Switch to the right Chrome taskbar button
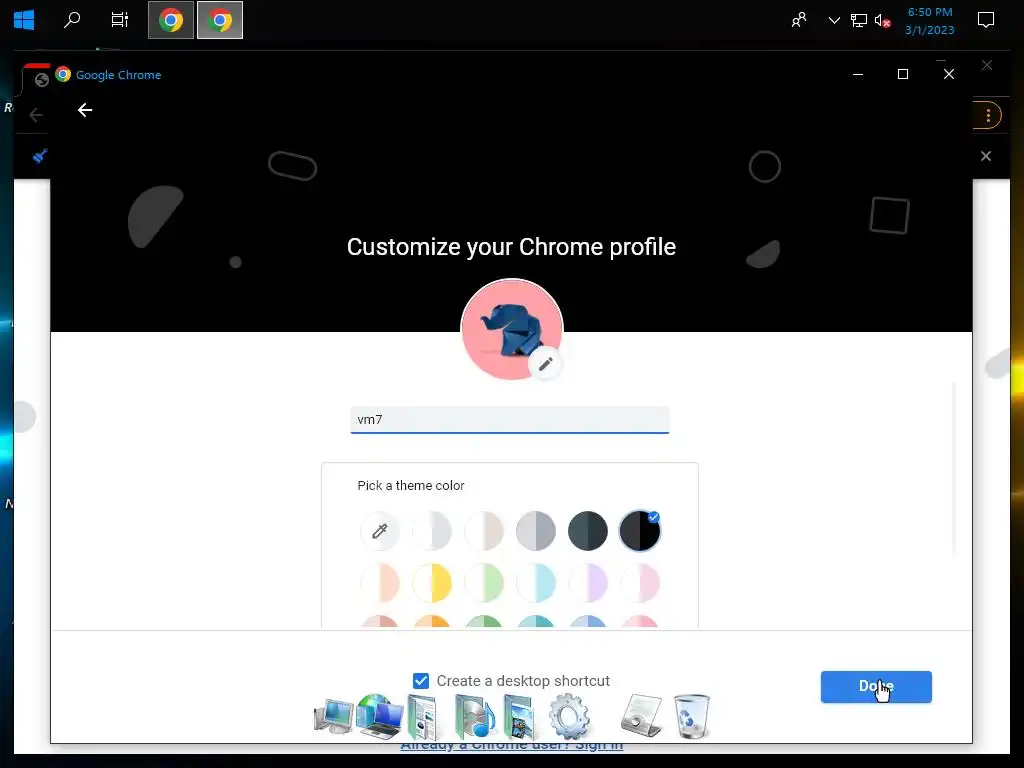Image resolution: width=1024 pixels, height=768 pixels. tap(220, 20)
